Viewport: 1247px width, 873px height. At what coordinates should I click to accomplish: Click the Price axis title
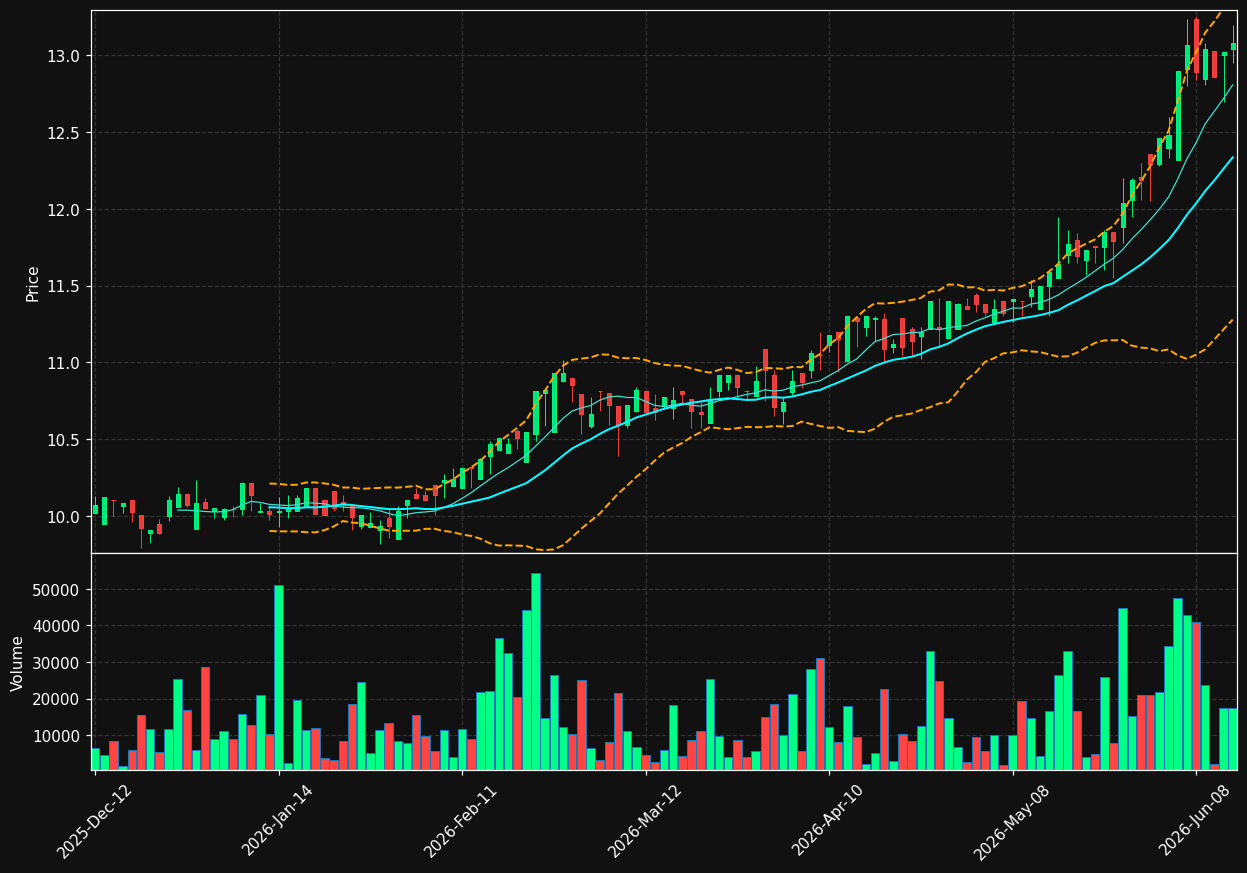pos(33,283)
